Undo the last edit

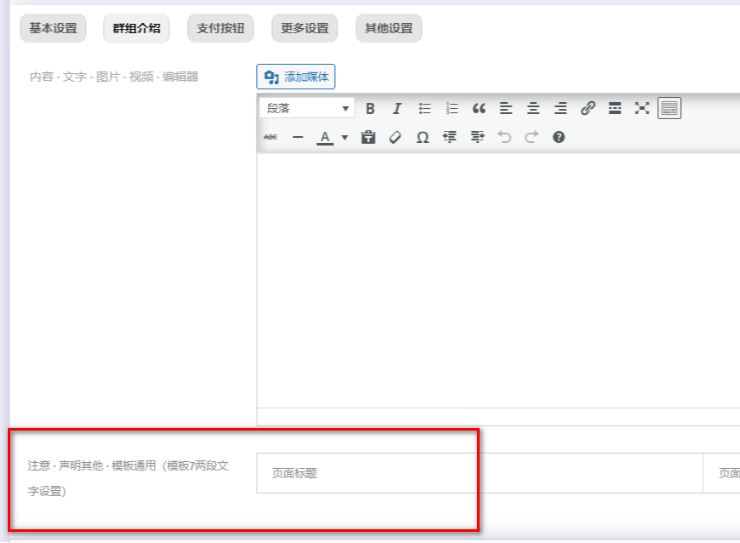pyautogui.click(x=505, y=137)
